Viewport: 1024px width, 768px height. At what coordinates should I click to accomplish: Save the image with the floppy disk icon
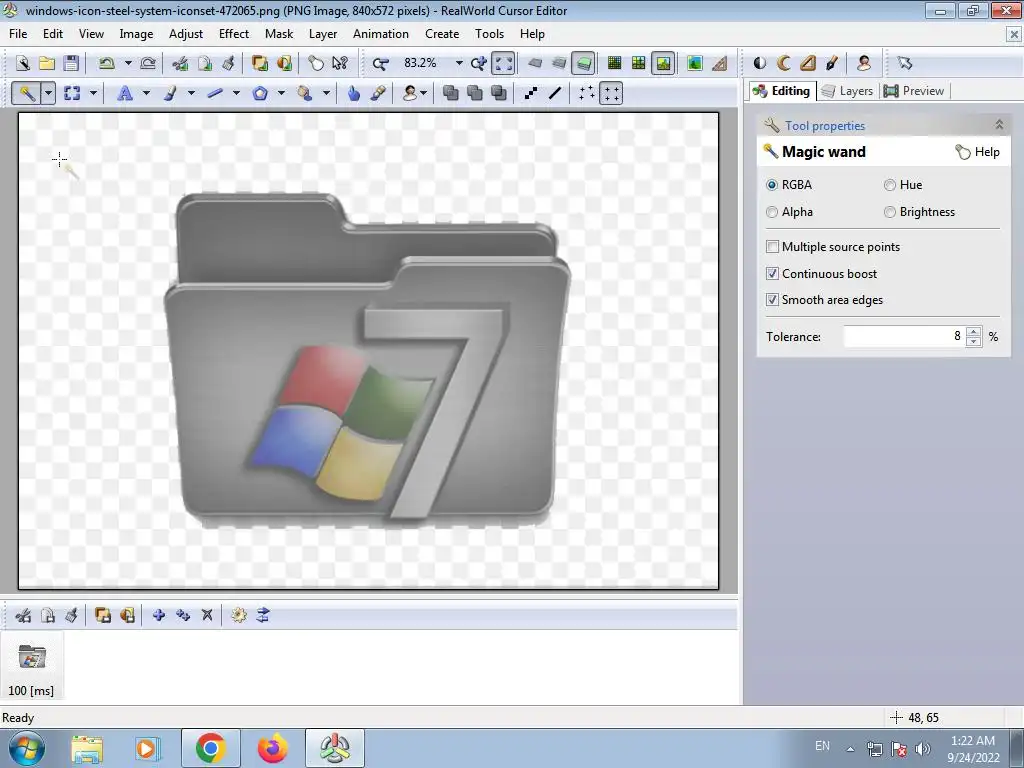click(x=71, y=63)
